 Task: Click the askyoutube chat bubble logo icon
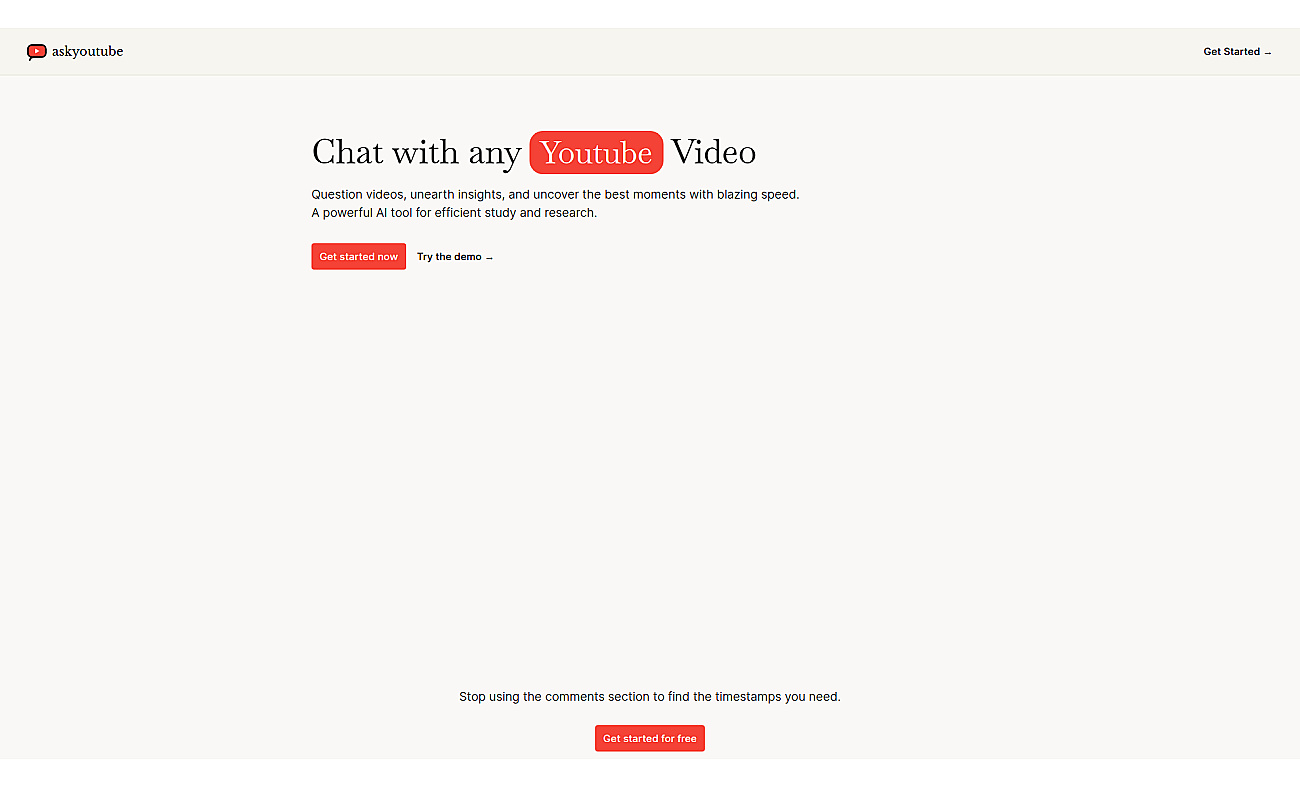(x=37, y=52)
